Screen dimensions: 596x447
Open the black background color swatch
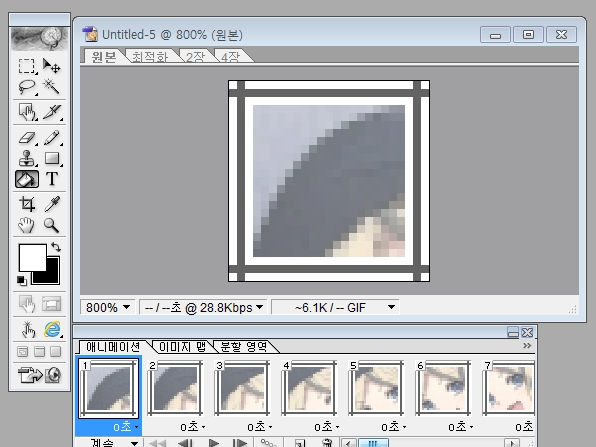[52, 276]
